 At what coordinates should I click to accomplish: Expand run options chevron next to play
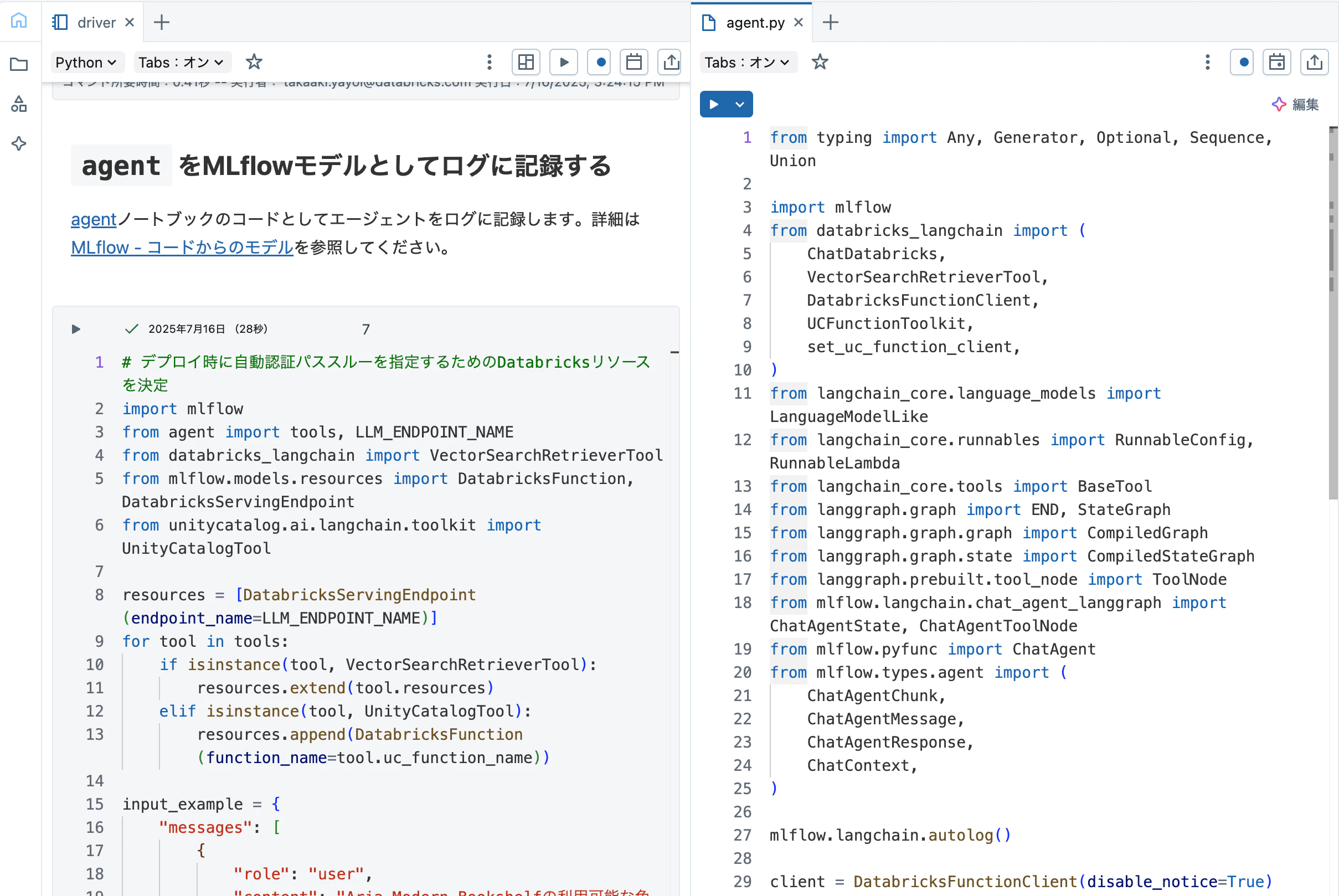click(740, 104)
